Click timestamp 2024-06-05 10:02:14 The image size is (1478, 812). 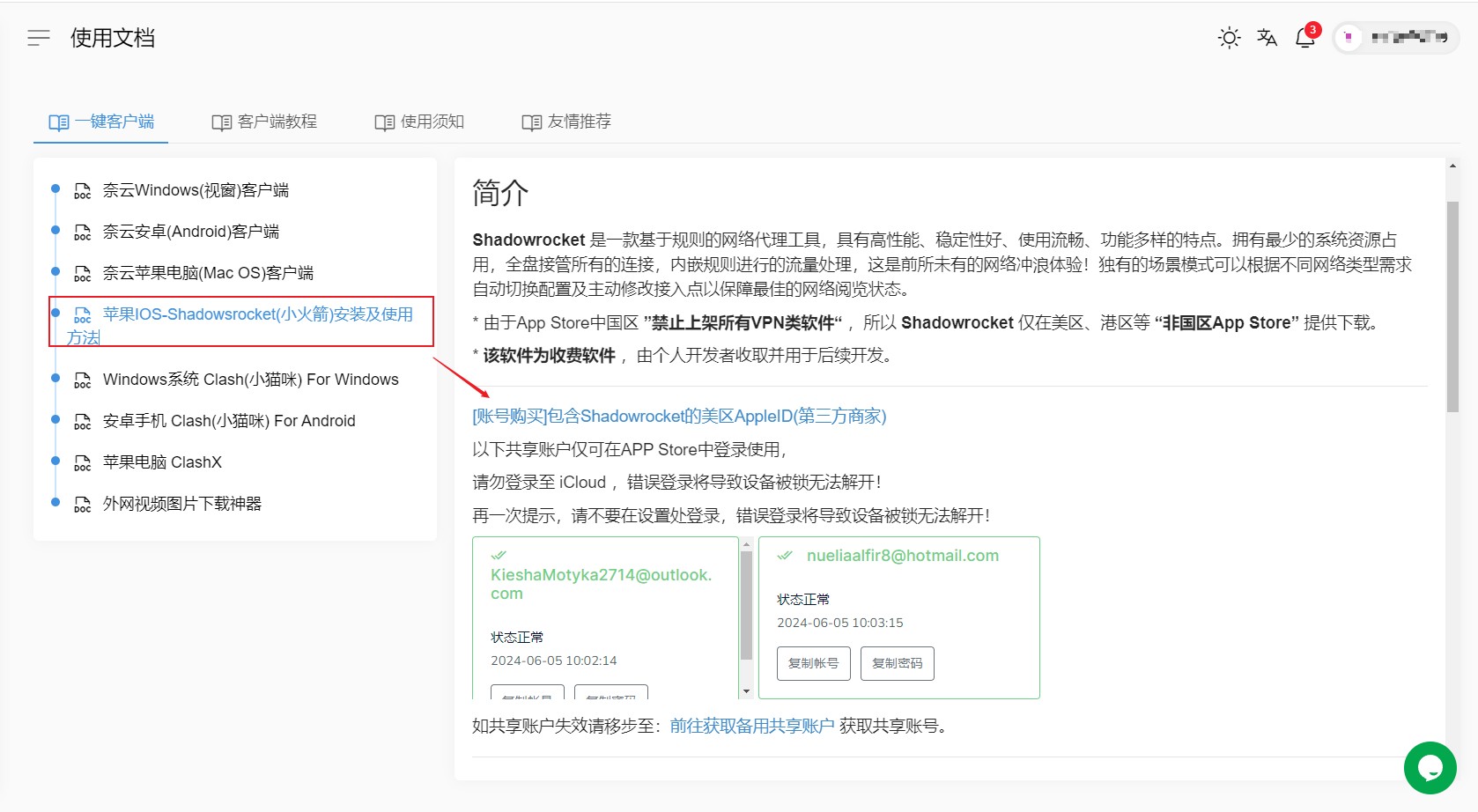point(554,661)
